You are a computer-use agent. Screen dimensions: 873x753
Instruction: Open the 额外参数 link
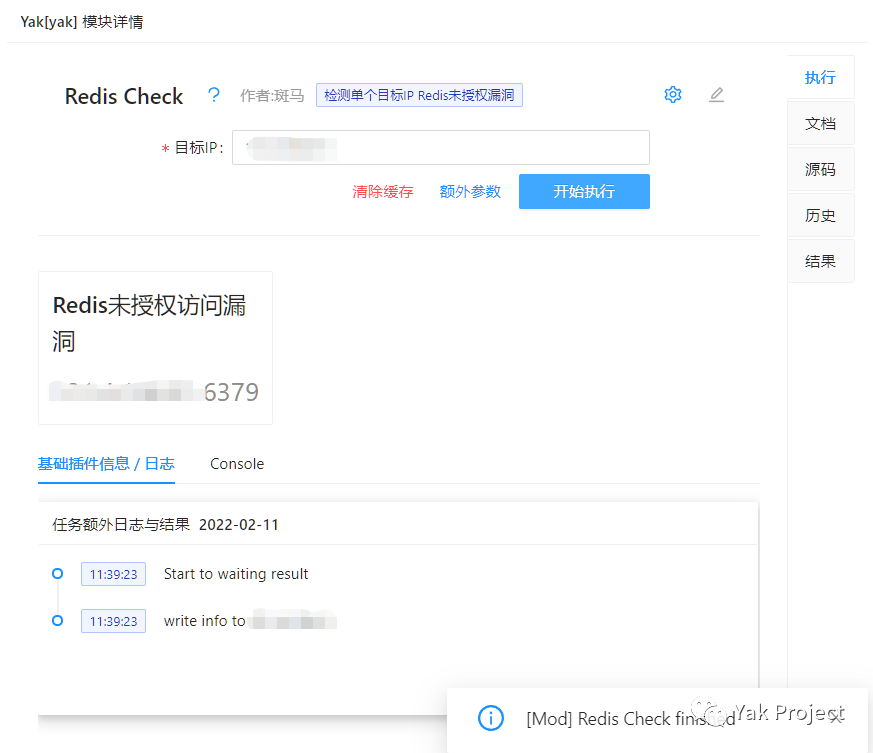[470, 192]
